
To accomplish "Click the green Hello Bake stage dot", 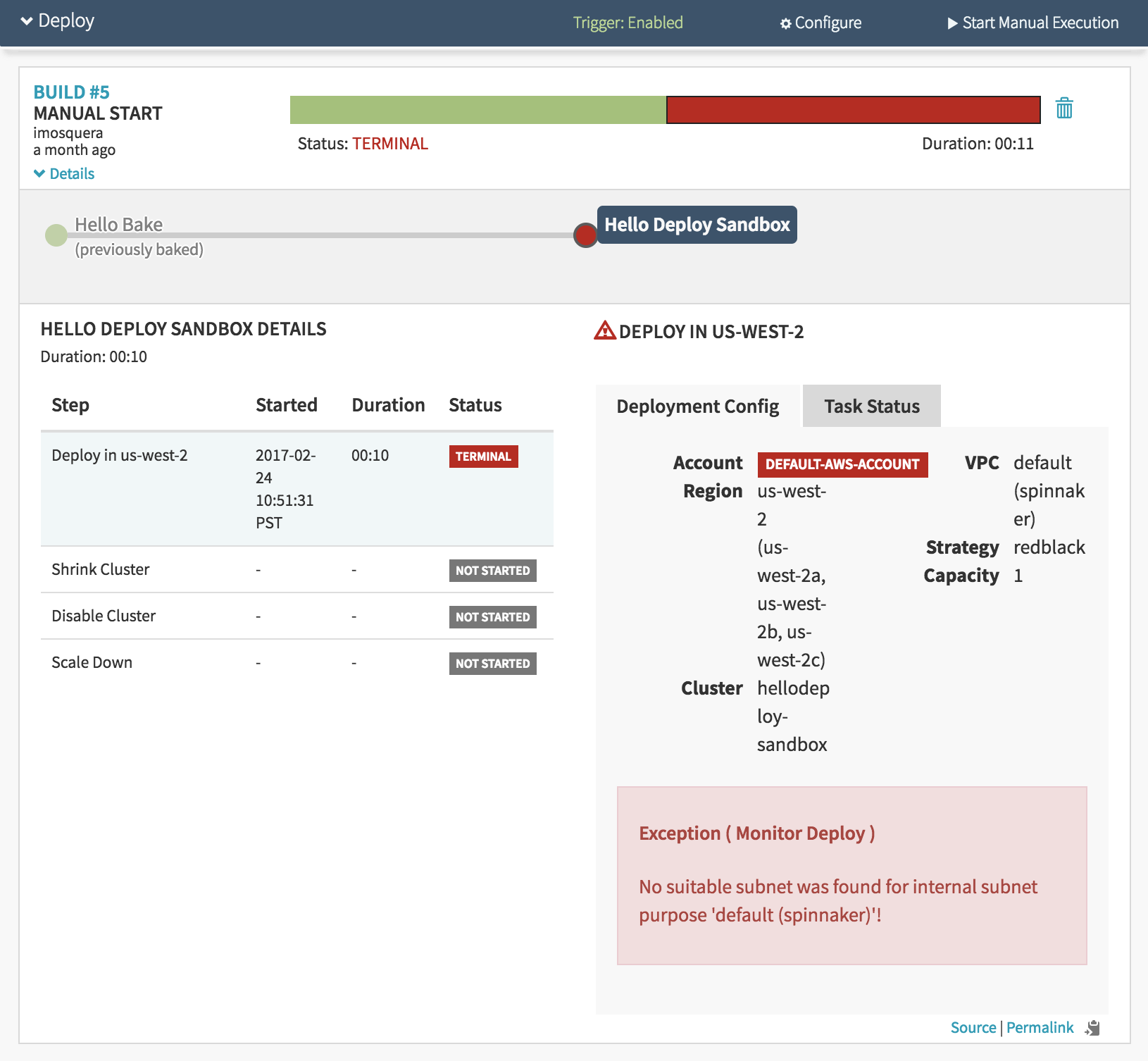I will tap(56, 235).
